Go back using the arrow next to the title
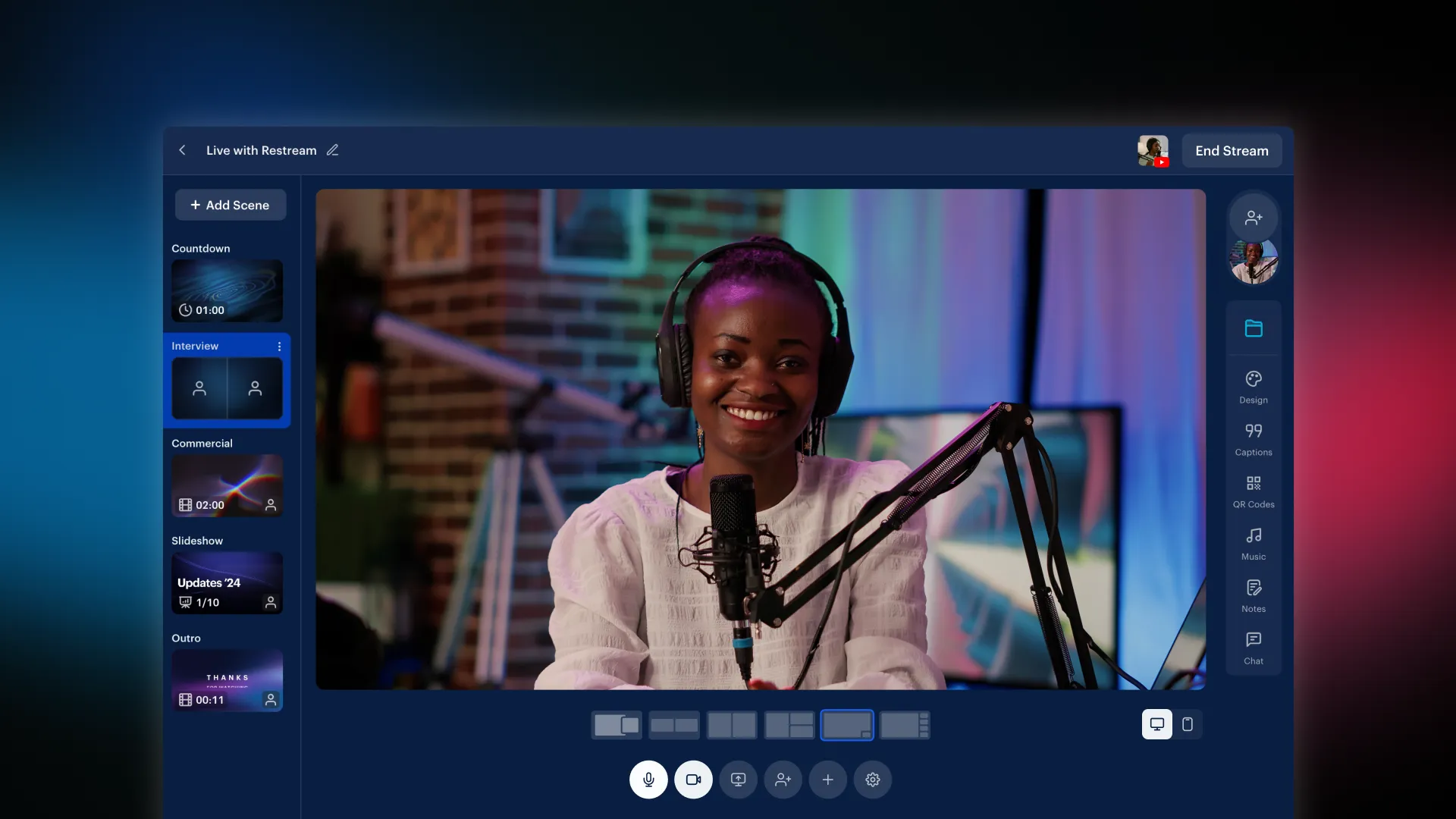Screen dimensions: 1456x819 pos(183,150)
